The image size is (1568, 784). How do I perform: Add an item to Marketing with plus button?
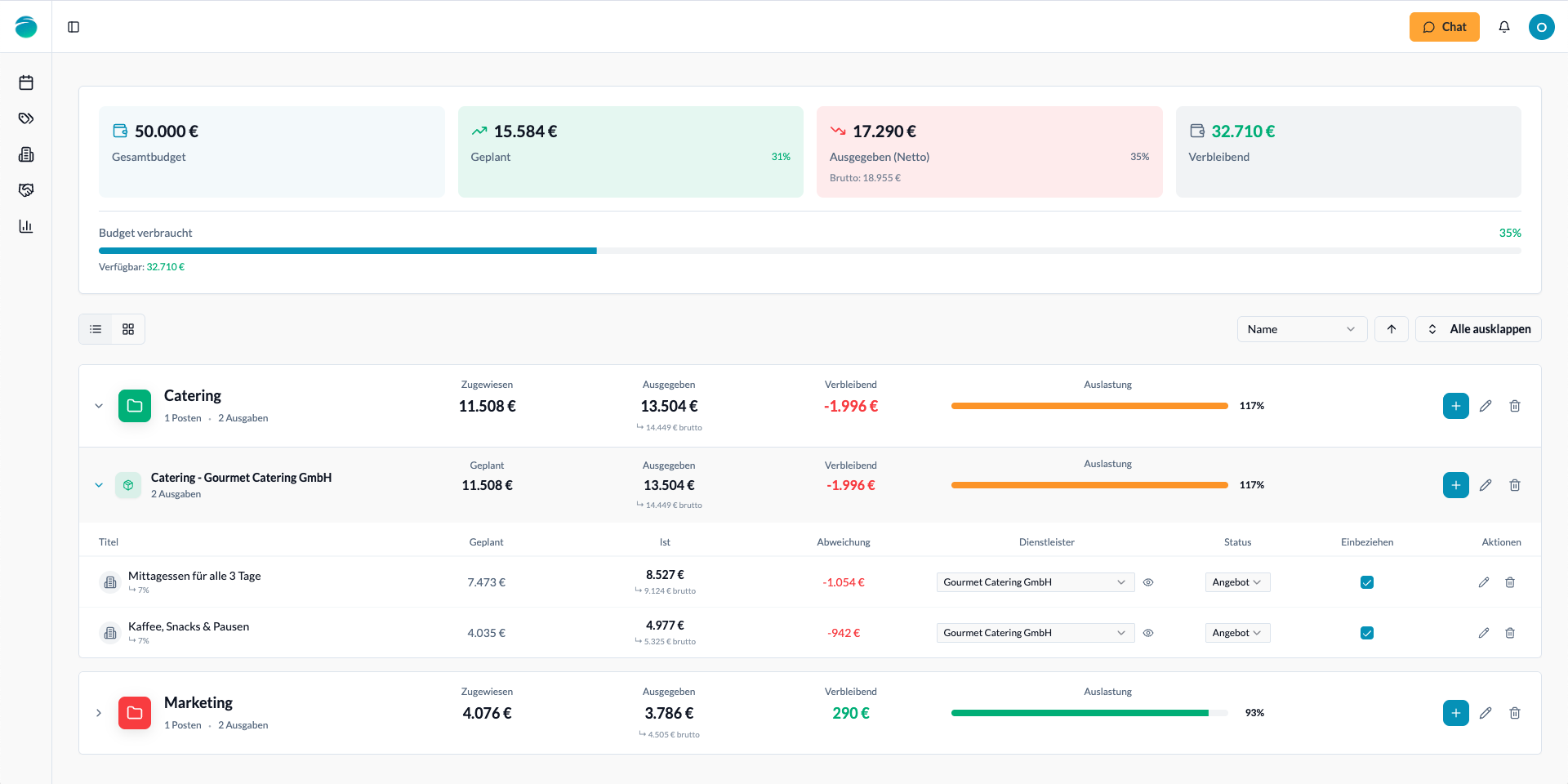[1455, 713]
